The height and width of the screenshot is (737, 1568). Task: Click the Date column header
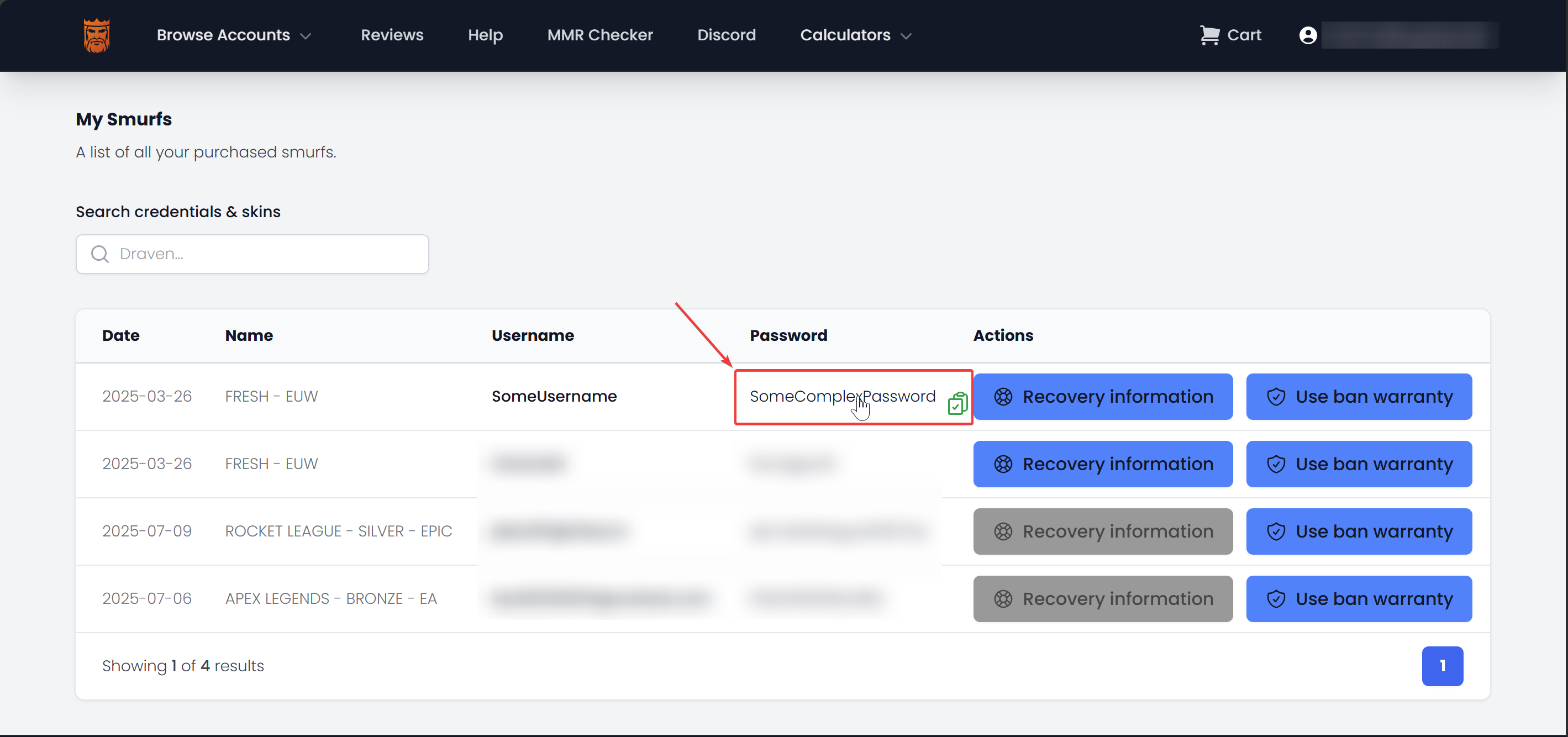click(120, 335)
